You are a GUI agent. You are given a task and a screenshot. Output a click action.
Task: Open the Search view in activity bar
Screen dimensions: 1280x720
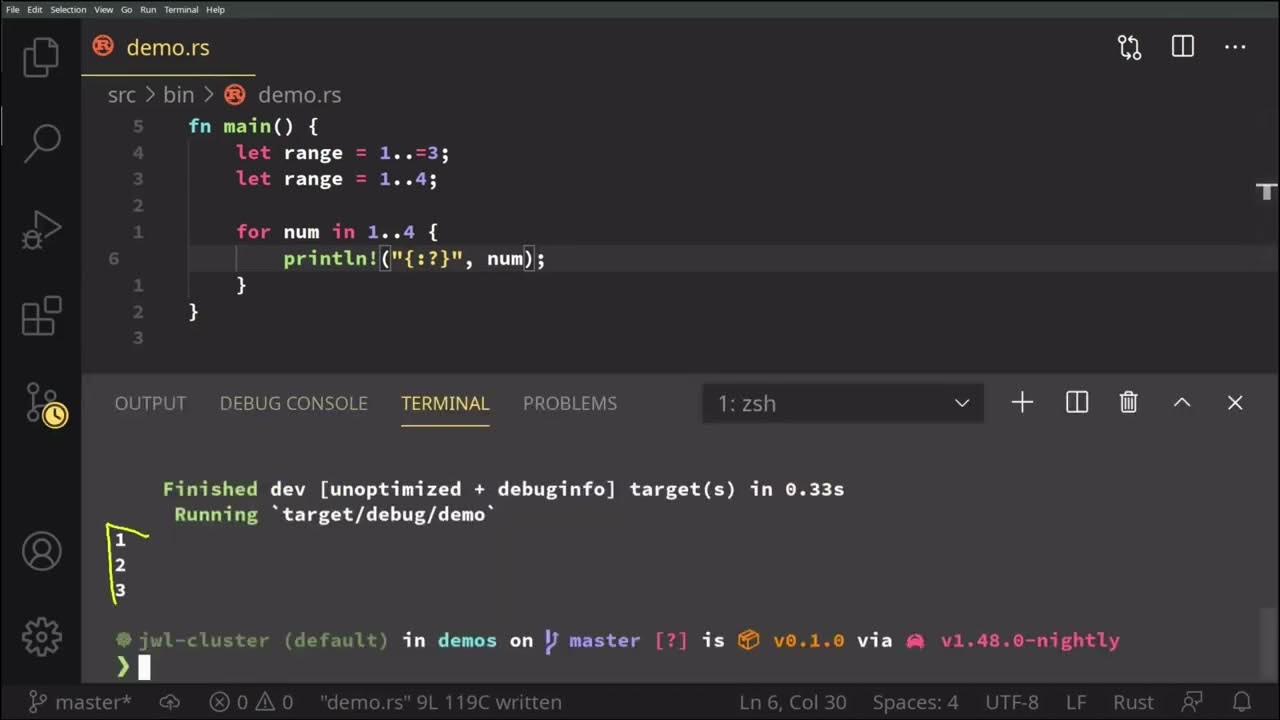click(x=41, y=143)
